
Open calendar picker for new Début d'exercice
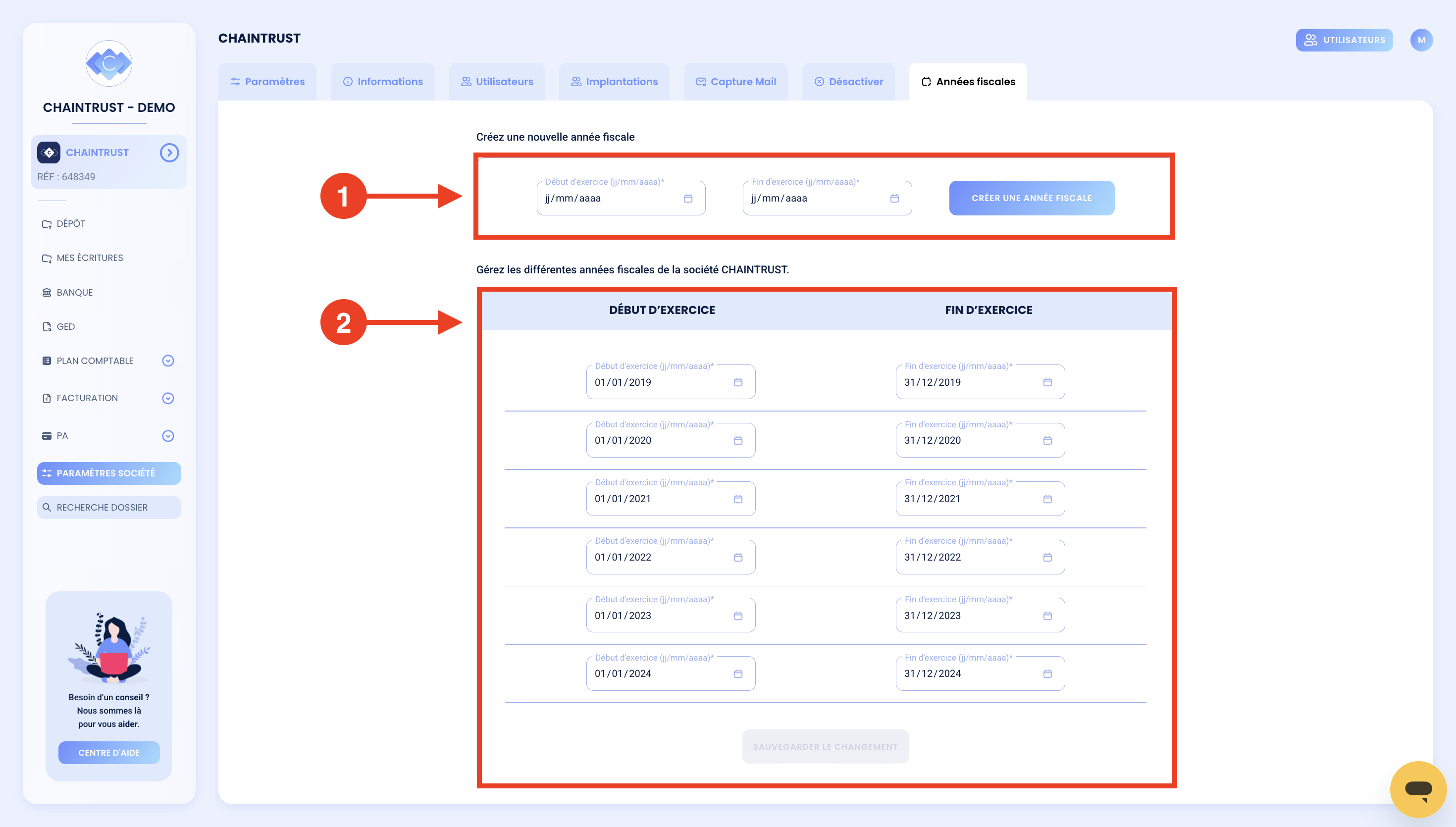pyautogui.click(x=688, y=198)
